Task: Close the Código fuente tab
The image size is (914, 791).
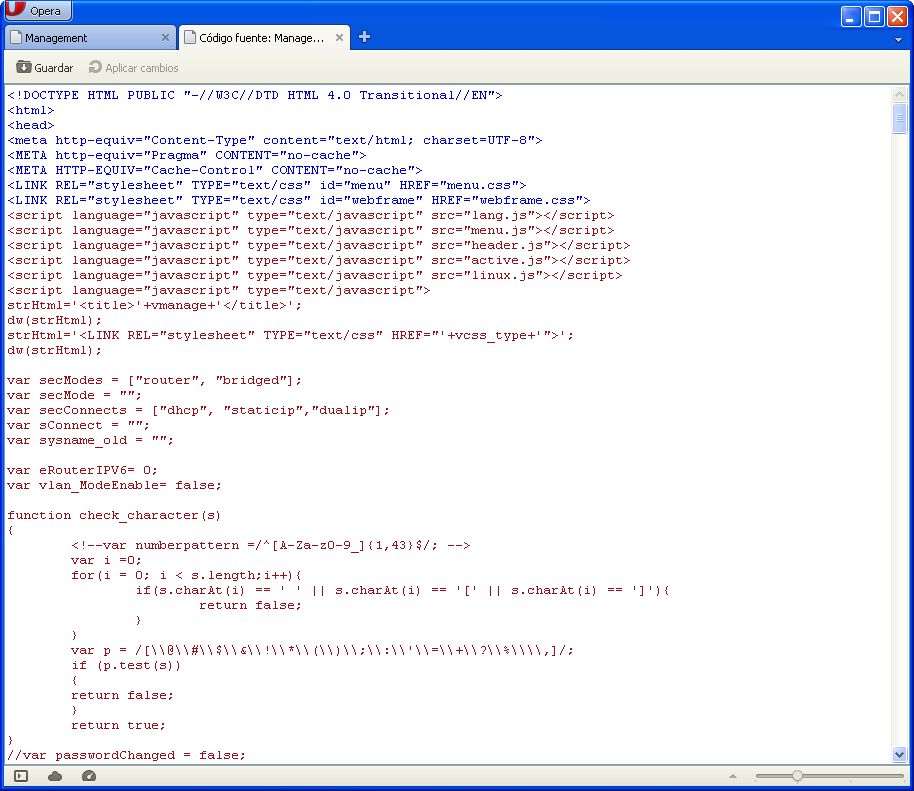Action: (339, 38)
